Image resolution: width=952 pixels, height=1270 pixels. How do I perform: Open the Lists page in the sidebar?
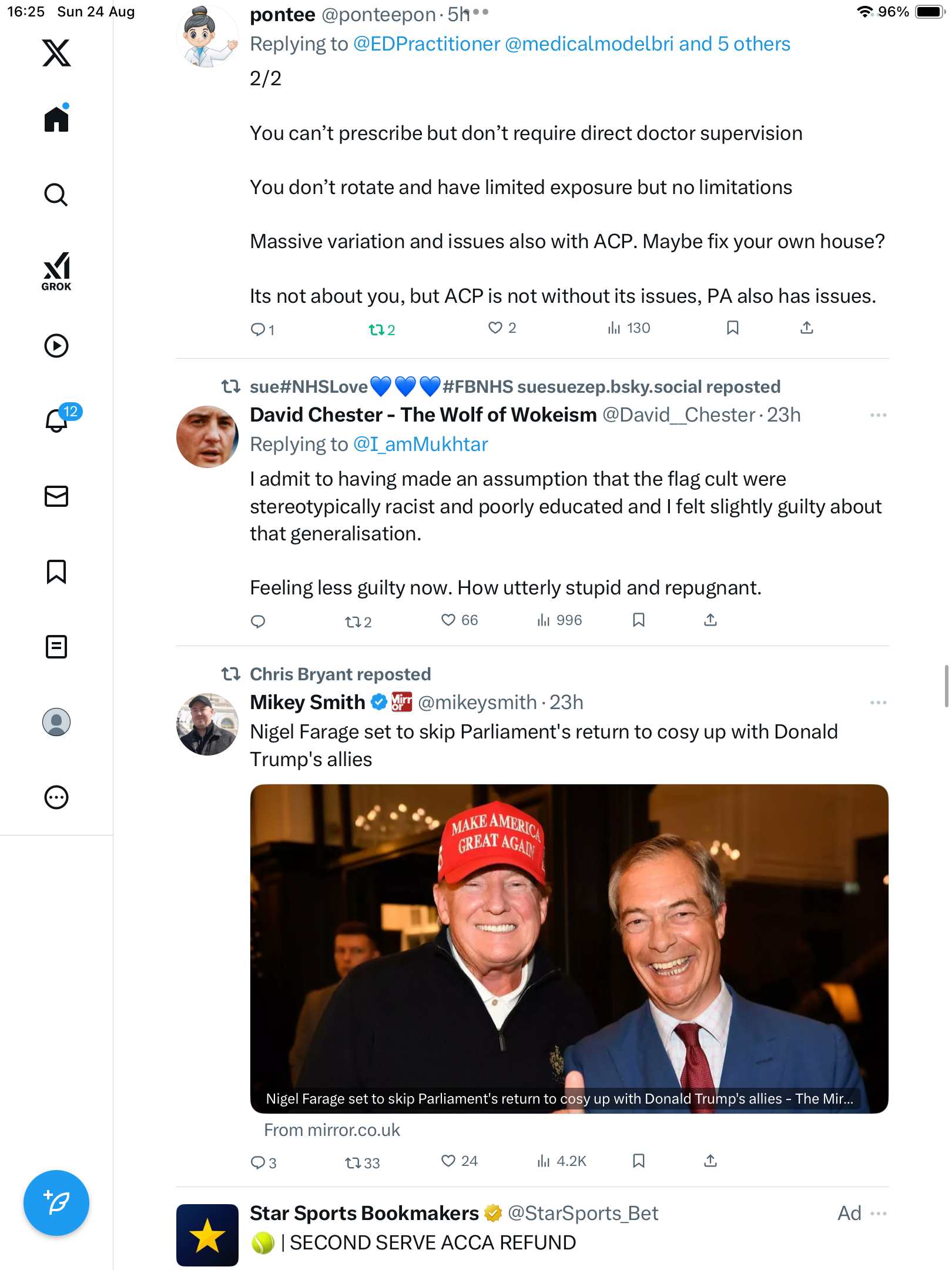[56, 647]
